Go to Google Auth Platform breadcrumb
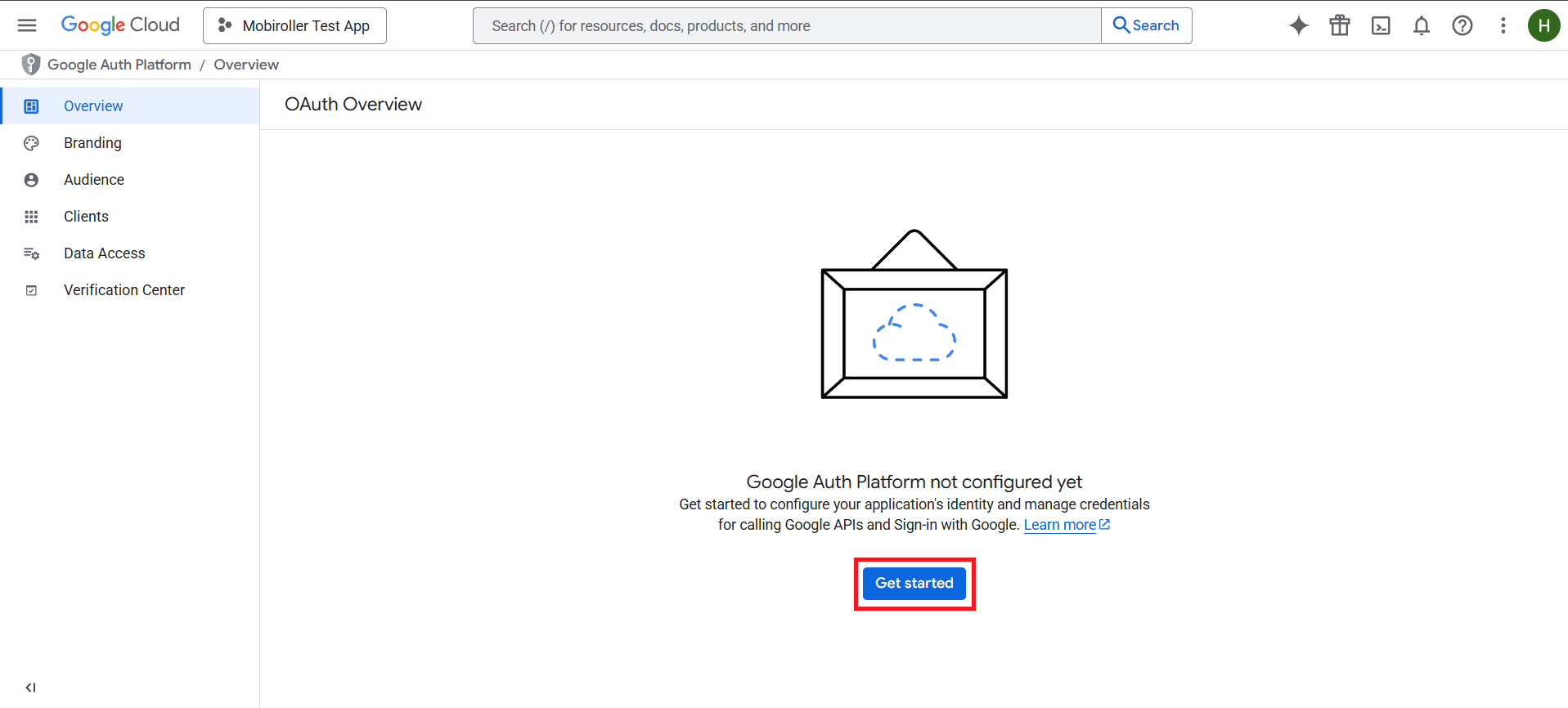 coord(119,65)
